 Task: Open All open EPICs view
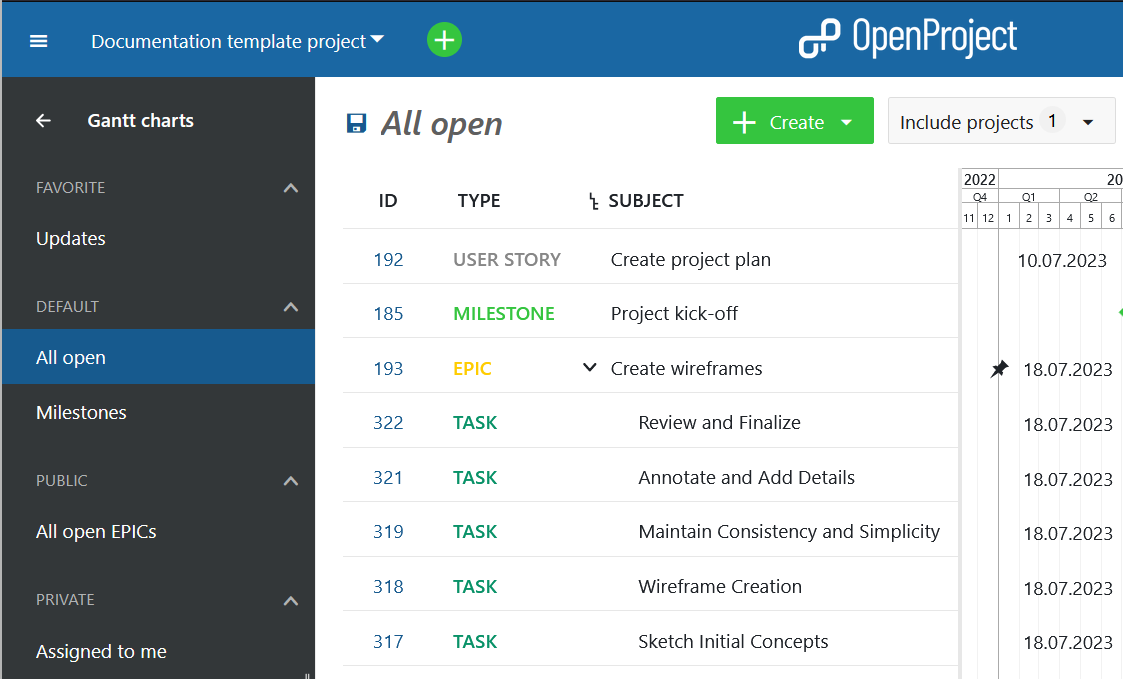pos(96,532)
